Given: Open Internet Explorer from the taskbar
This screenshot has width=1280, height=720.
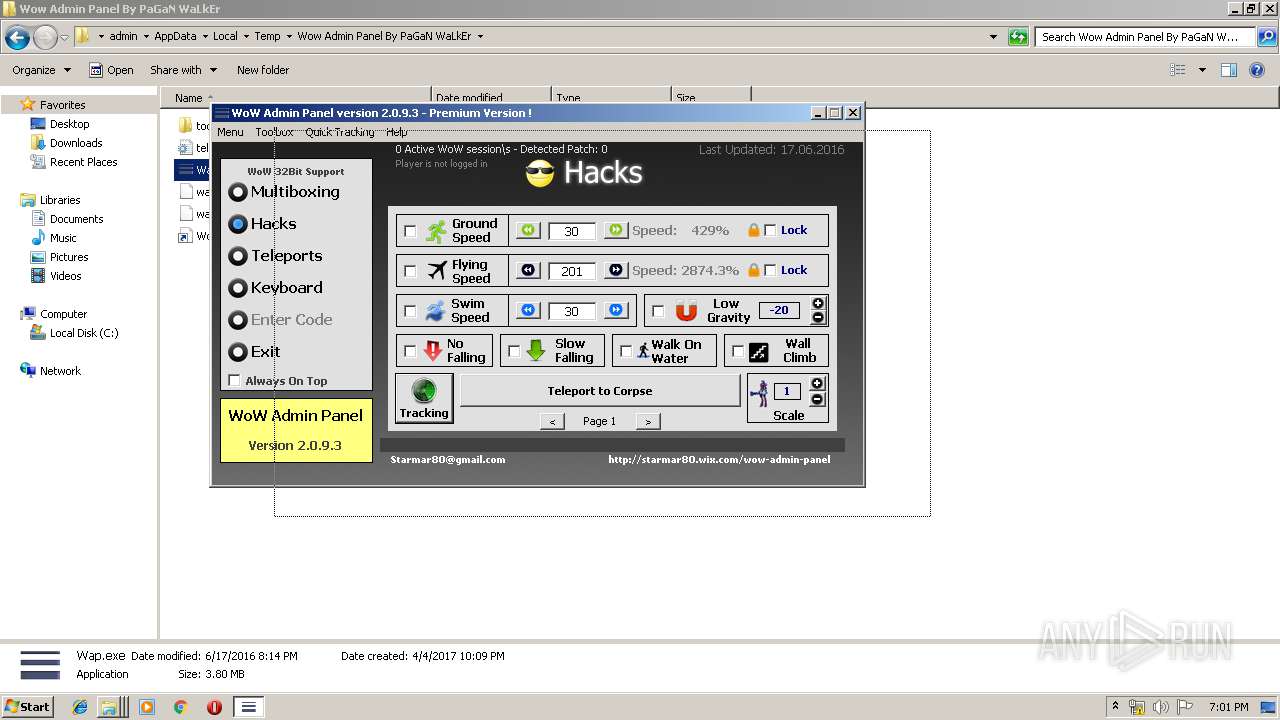Looking at the screenshot, I should [80, 707].
